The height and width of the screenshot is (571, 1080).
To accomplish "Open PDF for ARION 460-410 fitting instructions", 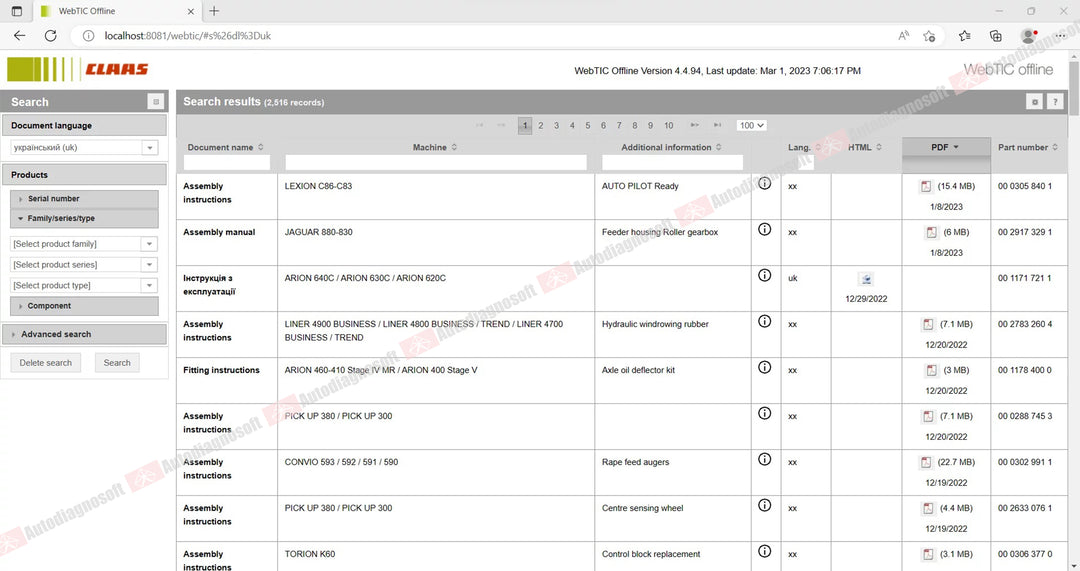I will 931,371.
